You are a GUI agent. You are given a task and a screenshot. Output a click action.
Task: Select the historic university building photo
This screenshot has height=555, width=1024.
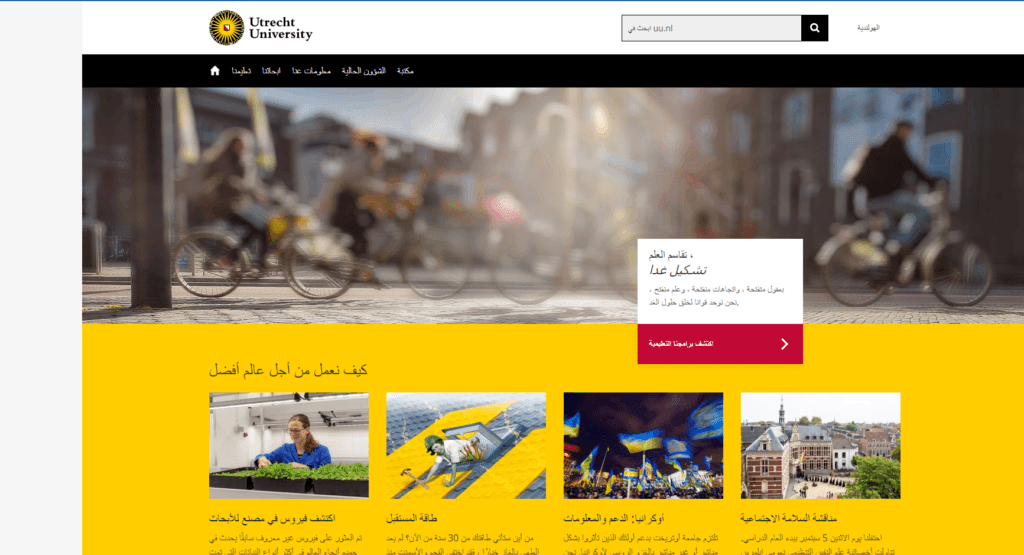pyautogui.click(x=820, y=445)
